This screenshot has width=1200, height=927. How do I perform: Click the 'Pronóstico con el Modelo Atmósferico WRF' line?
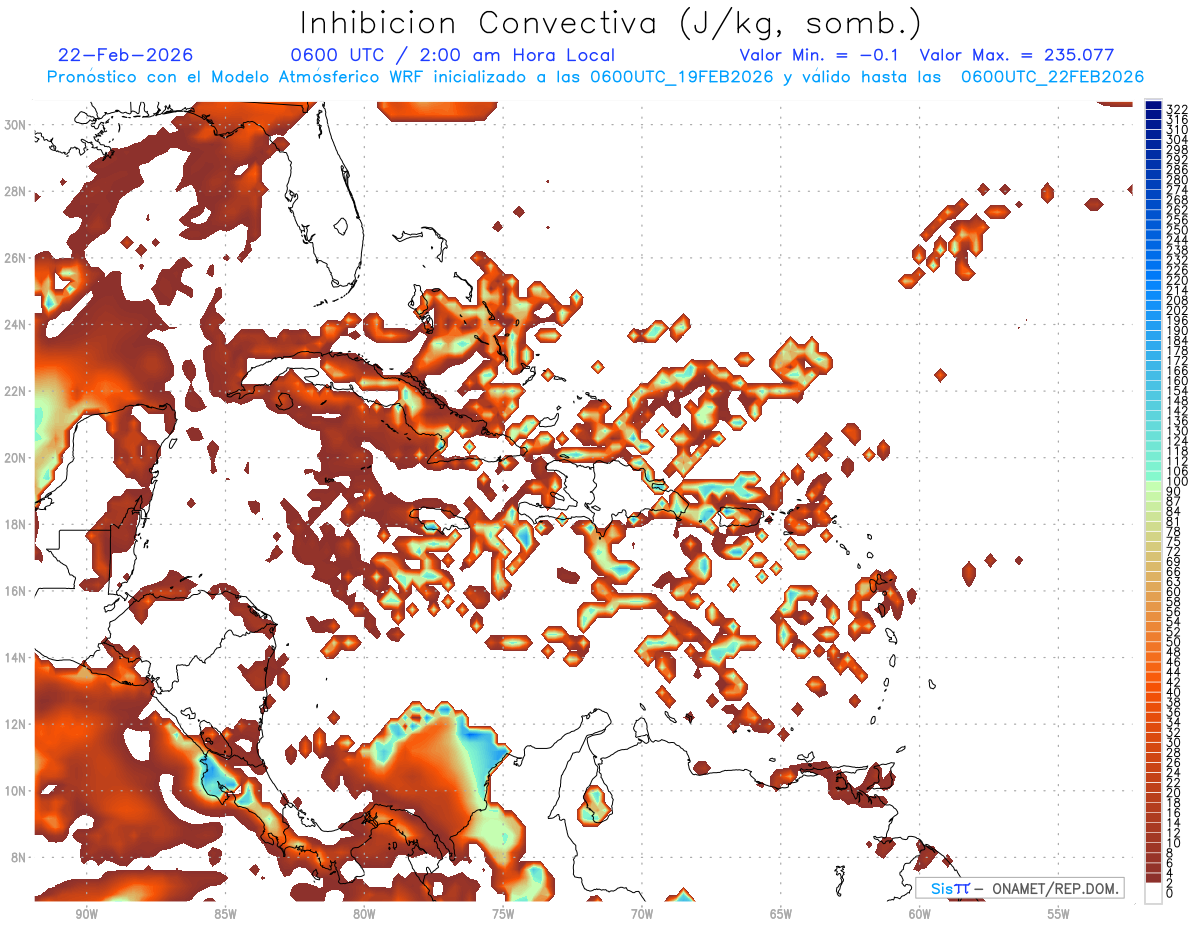(596, 77)
